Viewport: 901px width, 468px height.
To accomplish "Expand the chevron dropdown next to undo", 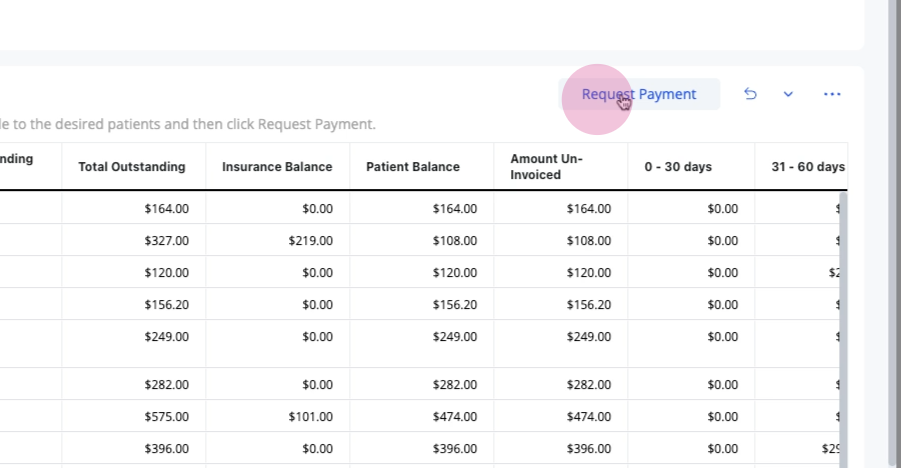I will [788, 94].
